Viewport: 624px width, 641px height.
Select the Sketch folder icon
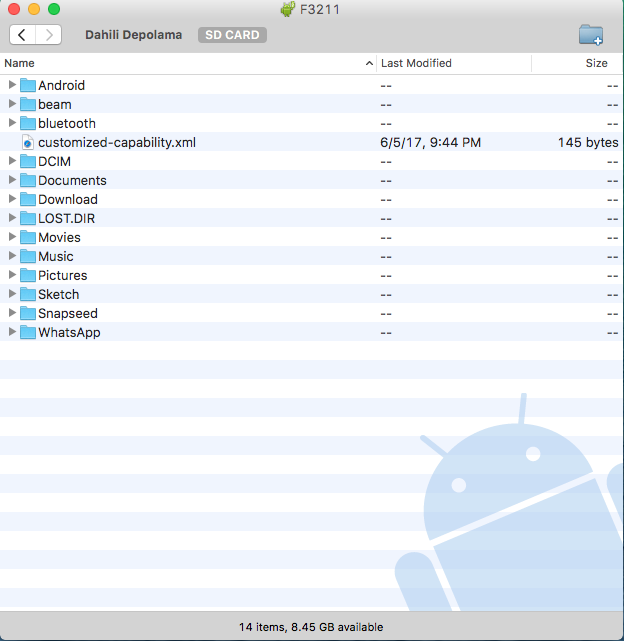[28, 294]
